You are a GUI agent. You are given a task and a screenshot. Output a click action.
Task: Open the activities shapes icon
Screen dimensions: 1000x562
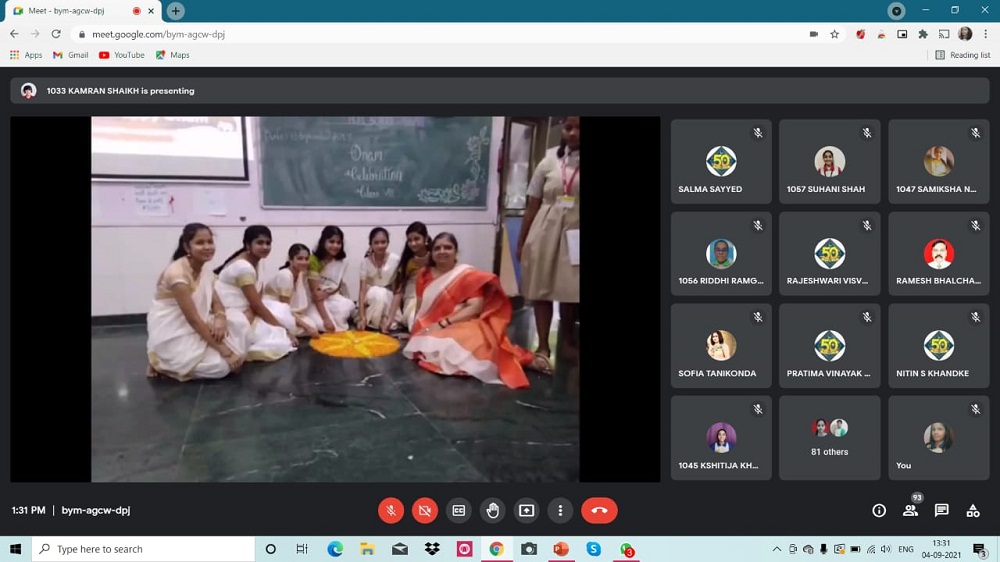972,510
